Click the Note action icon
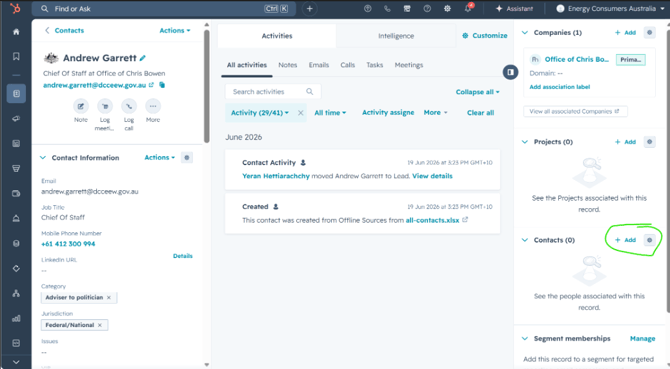 point(81,106)
